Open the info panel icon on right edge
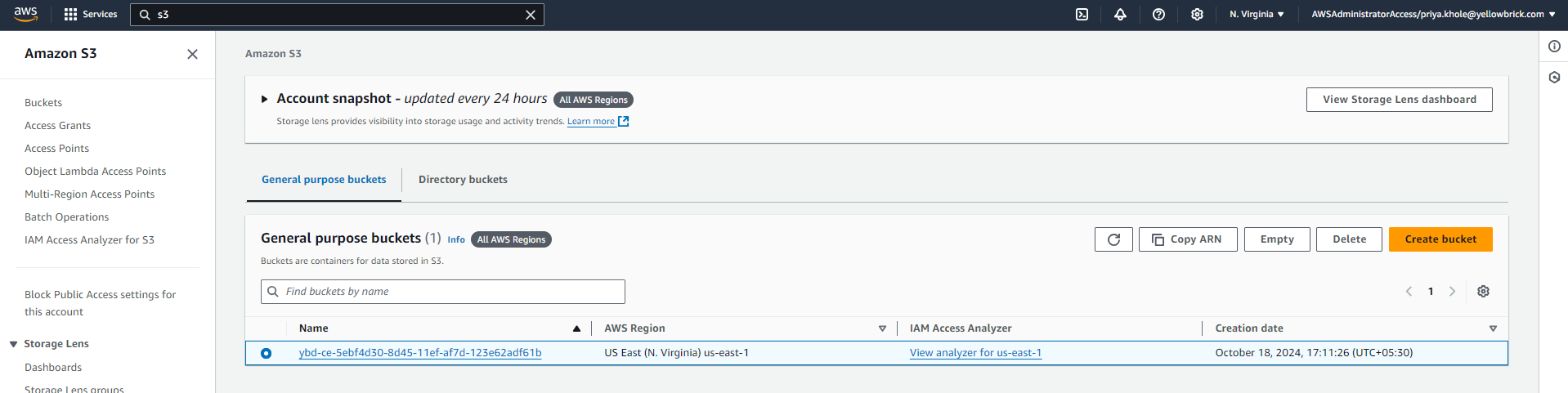 [x=1554, y=47]
